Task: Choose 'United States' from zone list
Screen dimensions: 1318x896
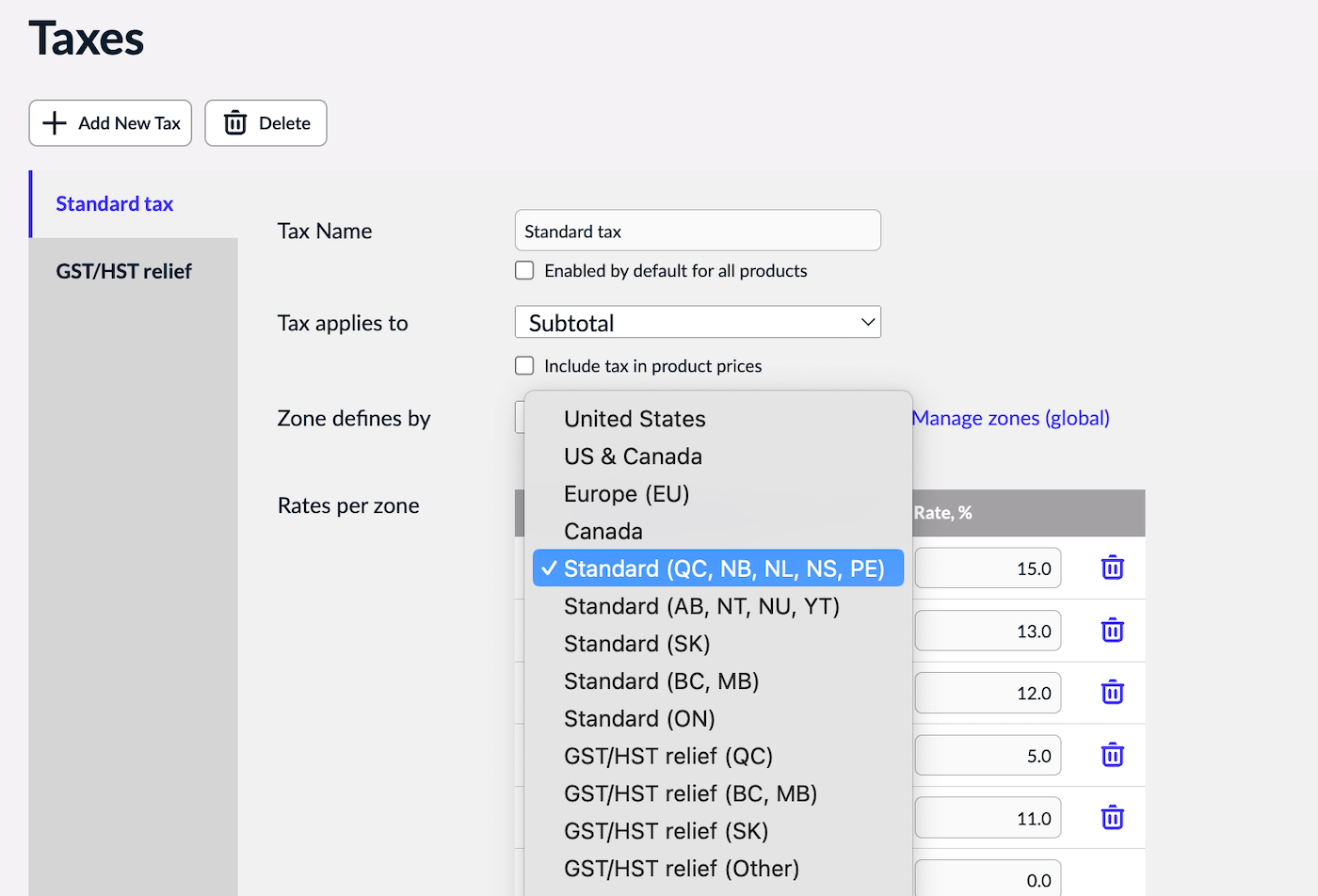Action: tap(635, 419)
